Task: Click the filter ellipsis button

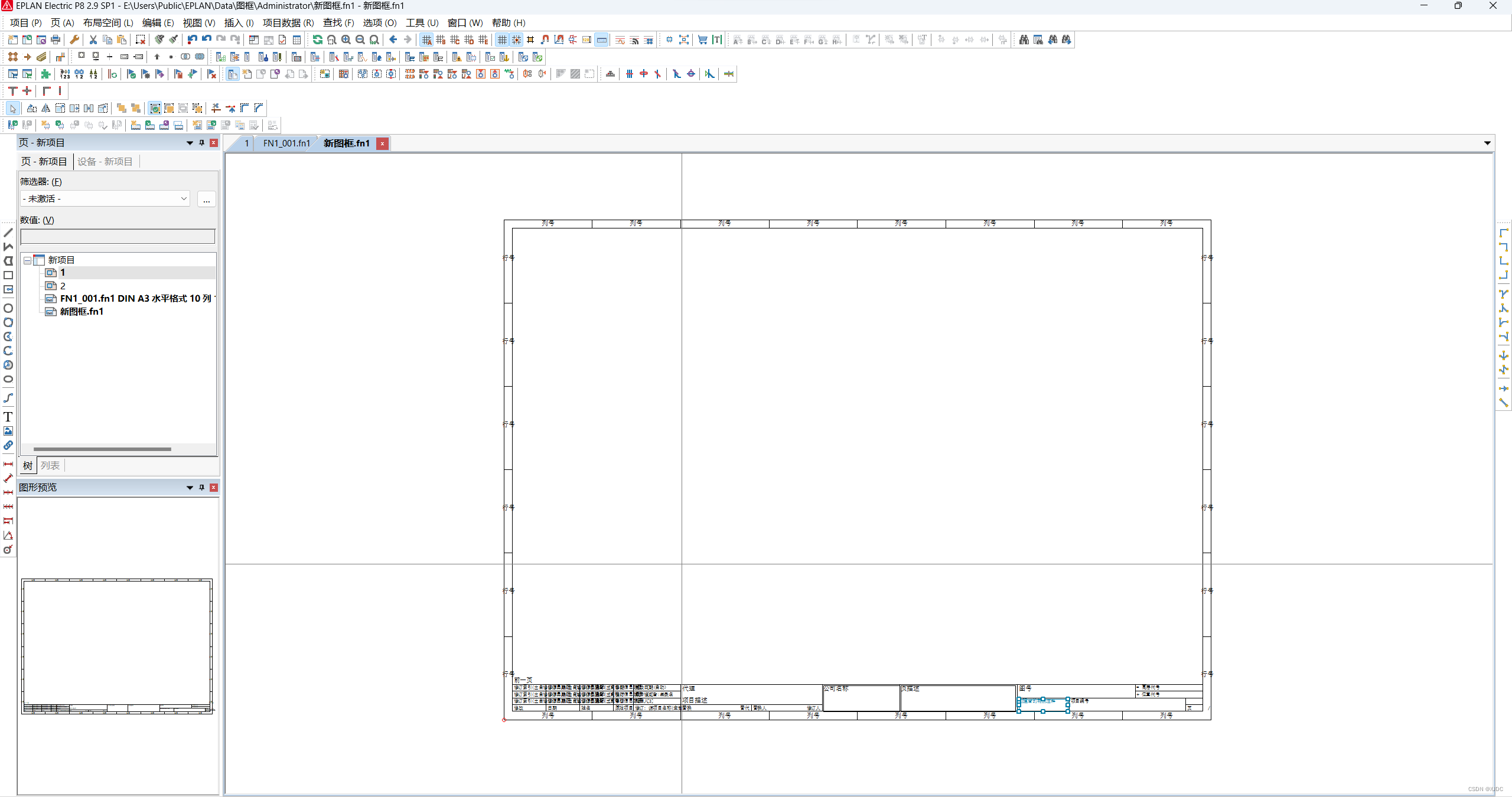Action: pos(206,200)
